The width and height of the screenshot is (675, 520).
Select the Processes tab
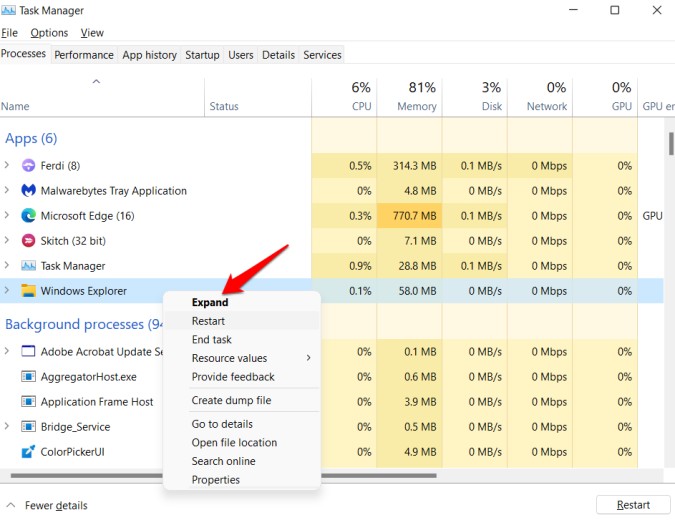coord(24,53)
